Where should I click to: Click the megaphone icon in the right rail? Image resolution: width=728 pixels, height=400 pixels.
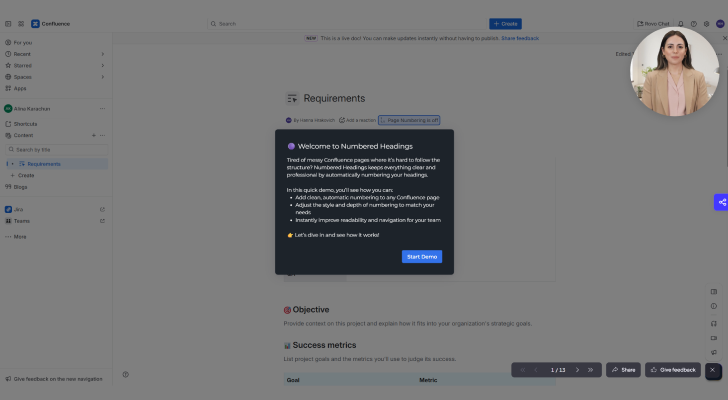[x=714, y=353]
